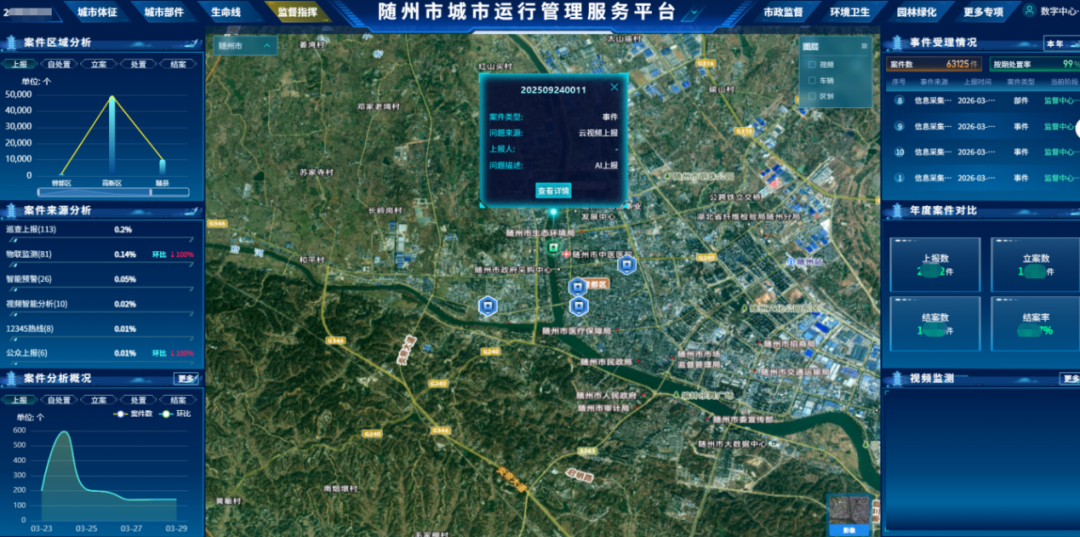The width and height of the screenshot is (1080, 537).
Task: Open the 城市体征 tab
Action: point(97,12)
